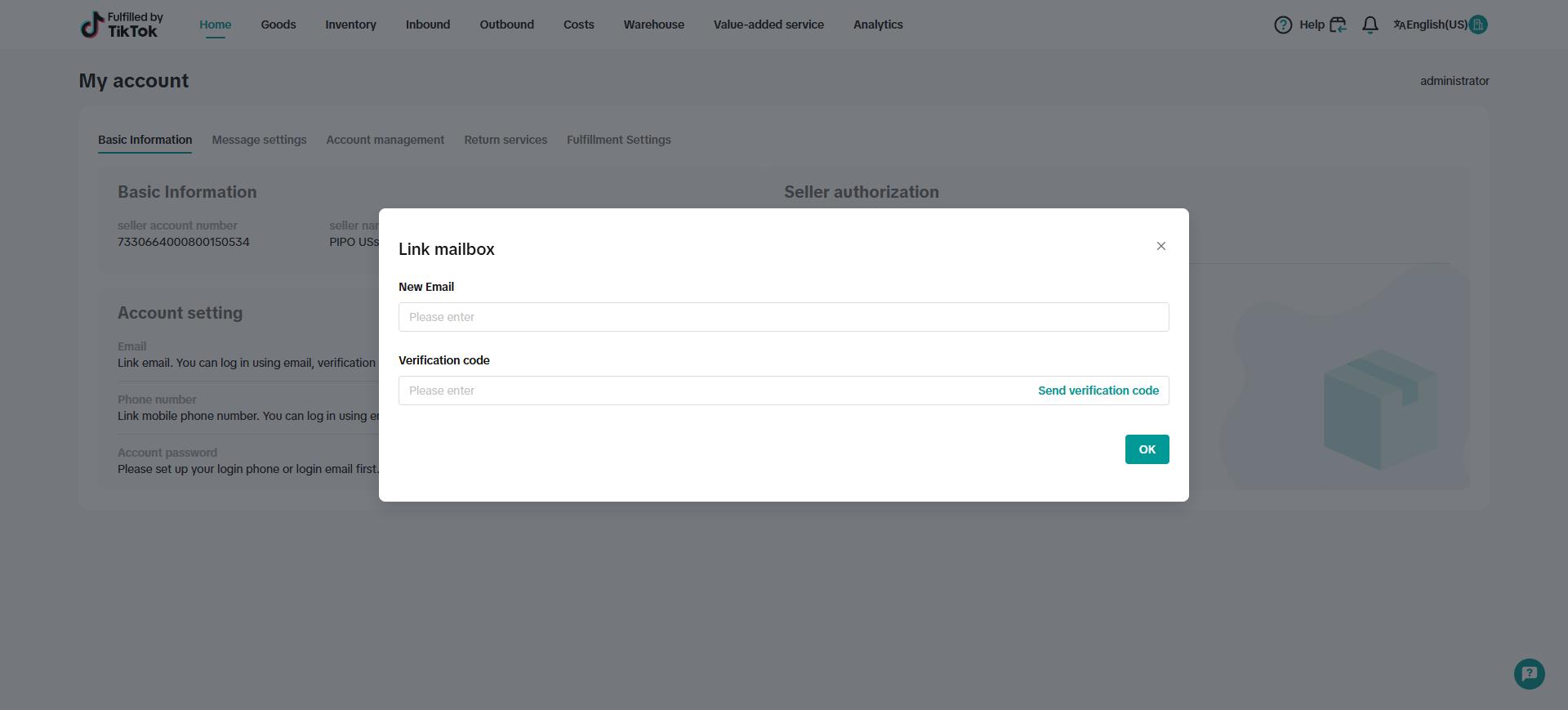Switch to the Account management tab
The image size is (1568, 710).
click(385, 140)
